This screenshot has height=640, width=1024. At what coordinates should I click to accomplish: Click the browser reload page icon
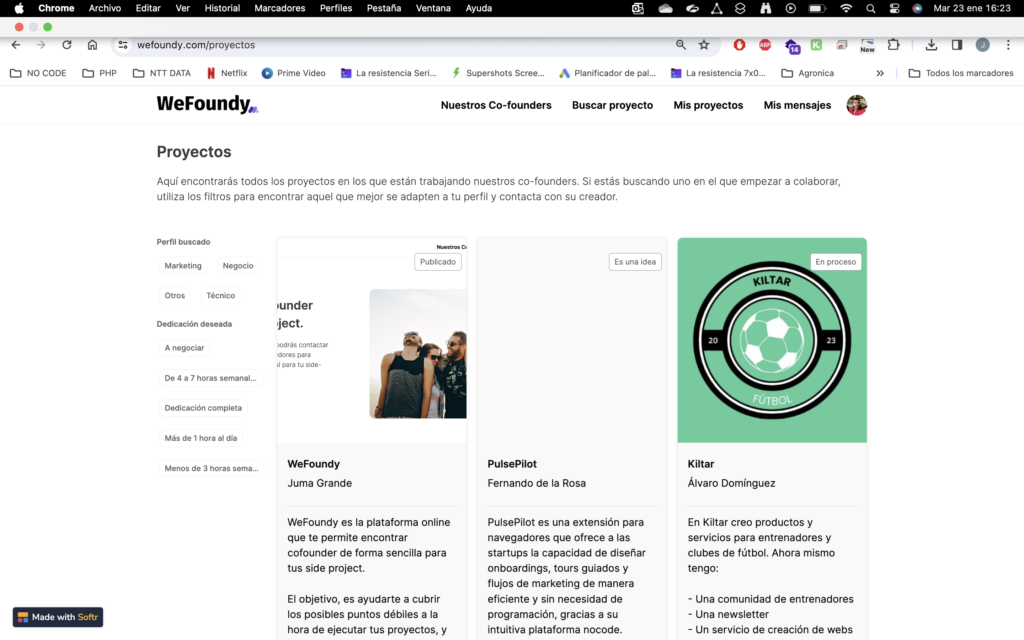tap(67, 45)
